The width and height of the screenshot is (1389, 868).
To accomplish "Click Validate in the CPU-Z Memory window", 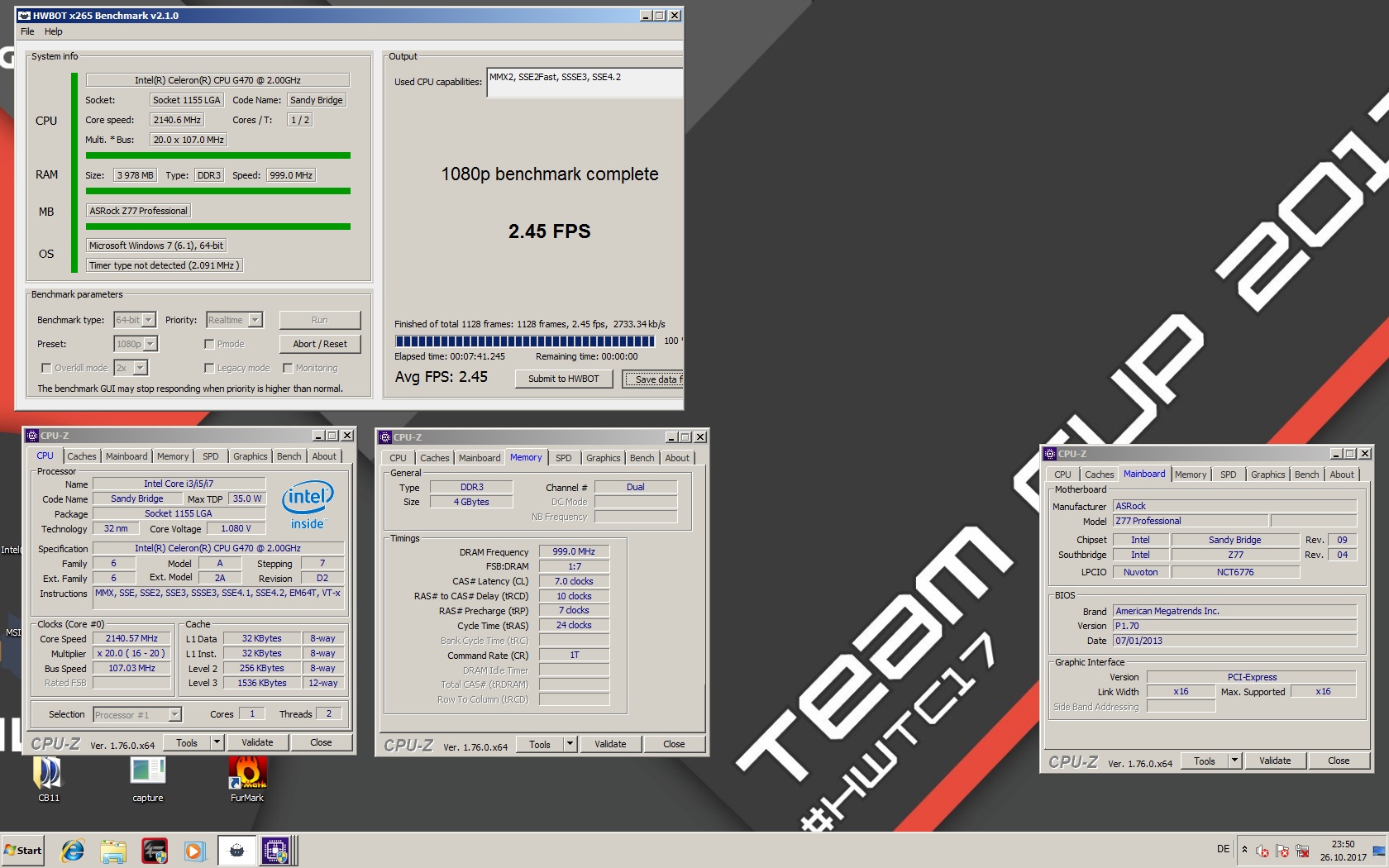I will click(x=610, y=744).
